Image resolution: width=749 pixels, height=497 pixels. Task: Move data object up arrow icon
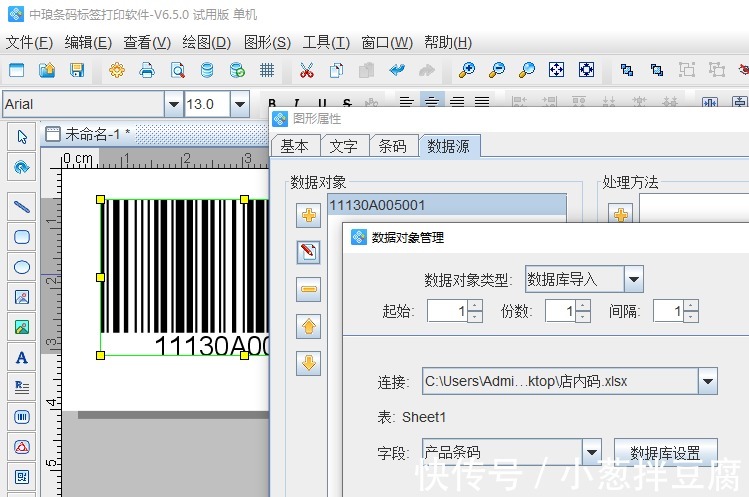point(309,327)
